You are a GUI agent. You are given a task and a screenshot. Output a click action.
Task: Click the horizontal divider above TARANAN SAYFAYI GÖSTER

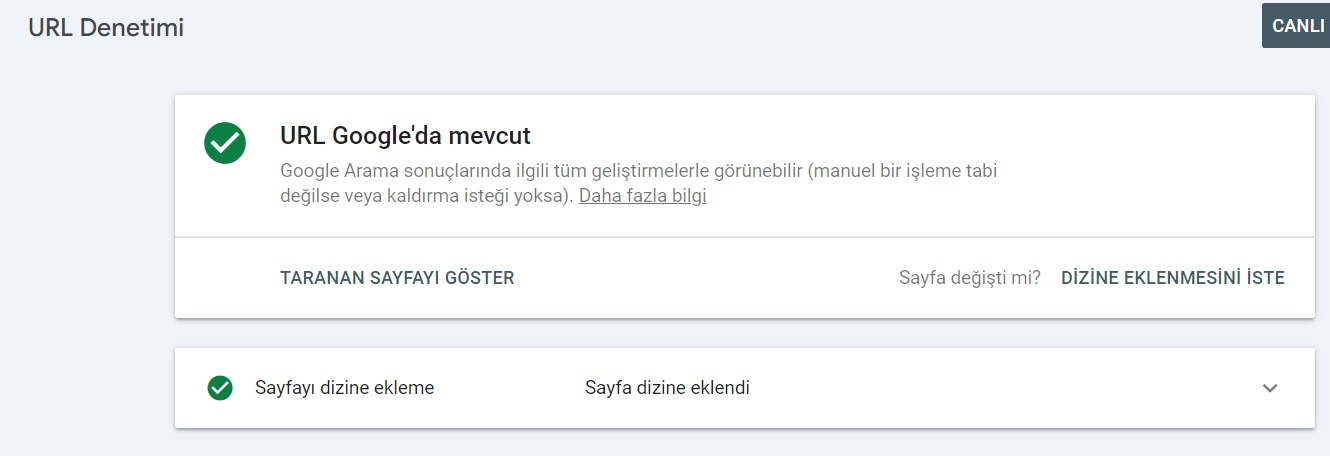click(745, 237)
